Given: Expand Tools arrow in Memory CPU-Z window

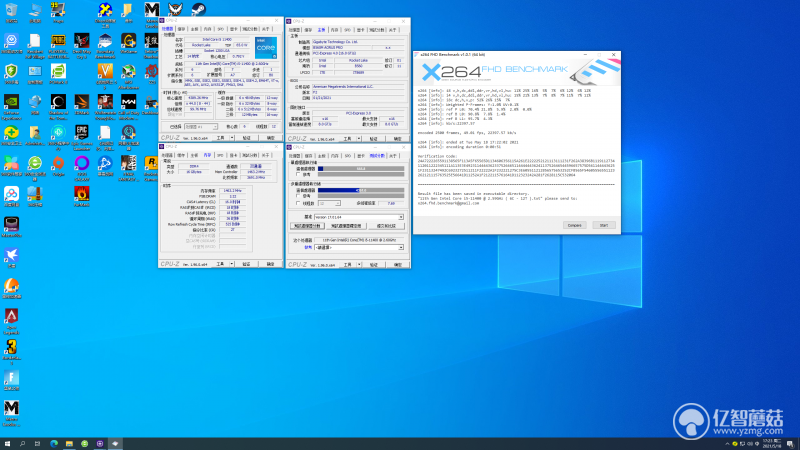Looking at the screenshot, I should point(232,264).
